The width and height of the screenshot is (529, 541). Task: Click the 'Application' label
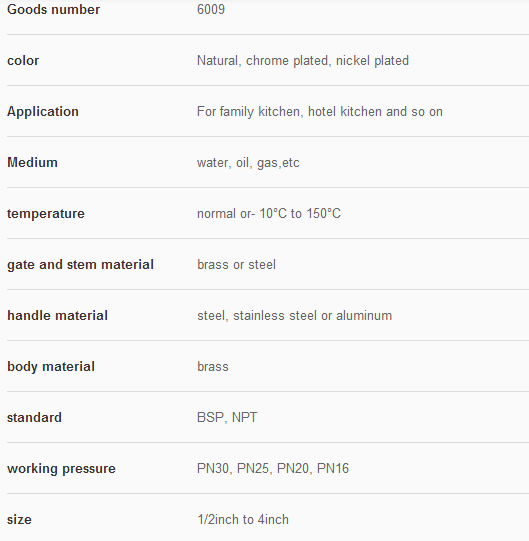(x=43, y=112)
